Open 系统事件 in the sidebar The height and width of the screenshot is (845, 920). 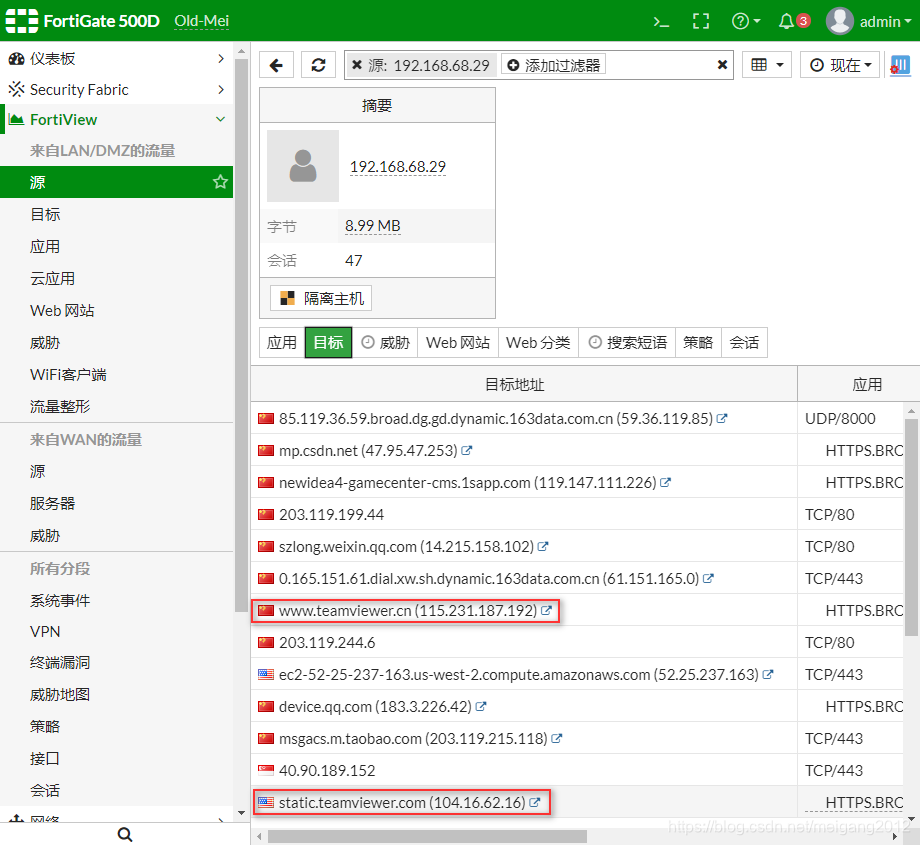tap(60, 600)
